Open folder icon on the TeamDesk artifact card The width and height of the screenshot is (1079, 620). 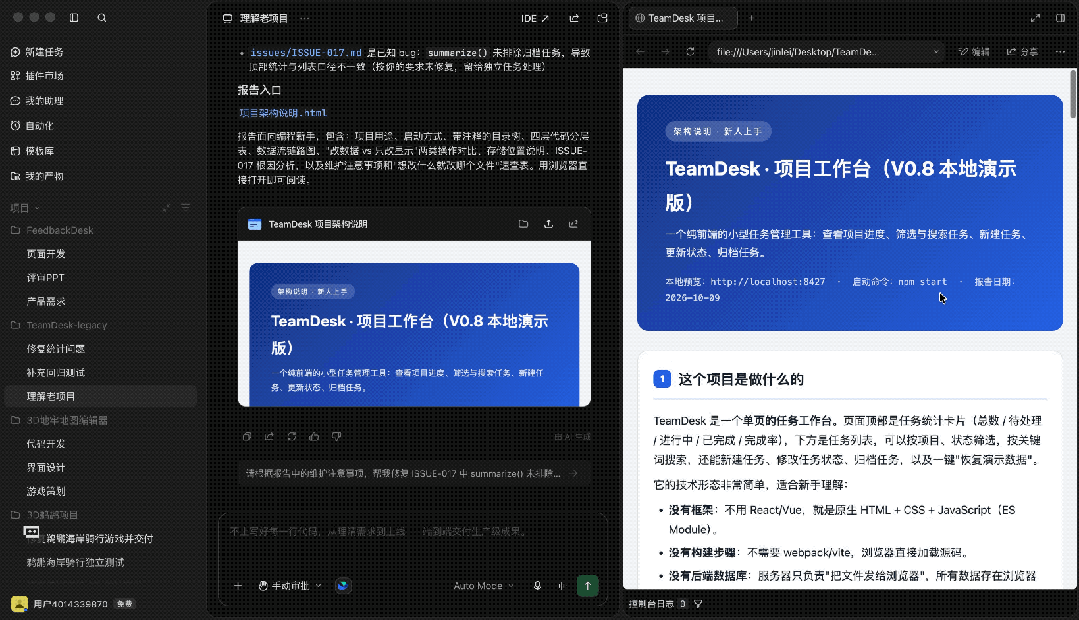point(524,224)
